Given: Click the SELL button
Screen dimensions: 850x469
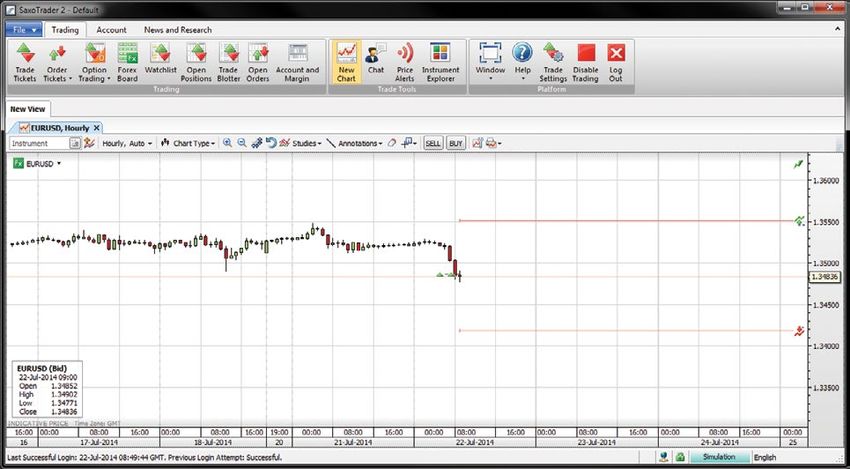Looking at the screenshot, I should [433, 143].
